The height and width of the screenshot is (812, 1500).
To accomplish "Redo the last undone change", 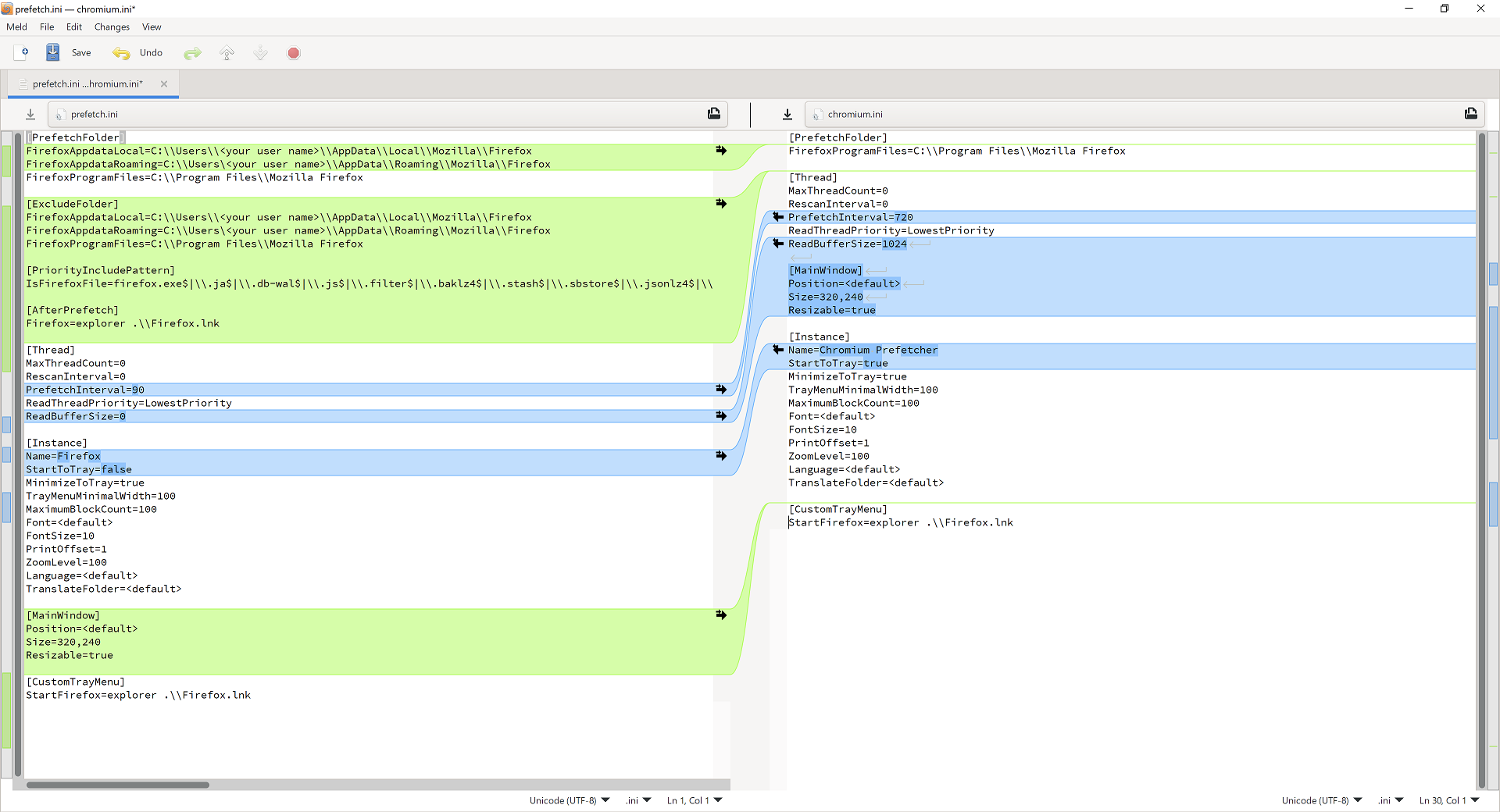I will pyautogui.click(x=192, y=52).
